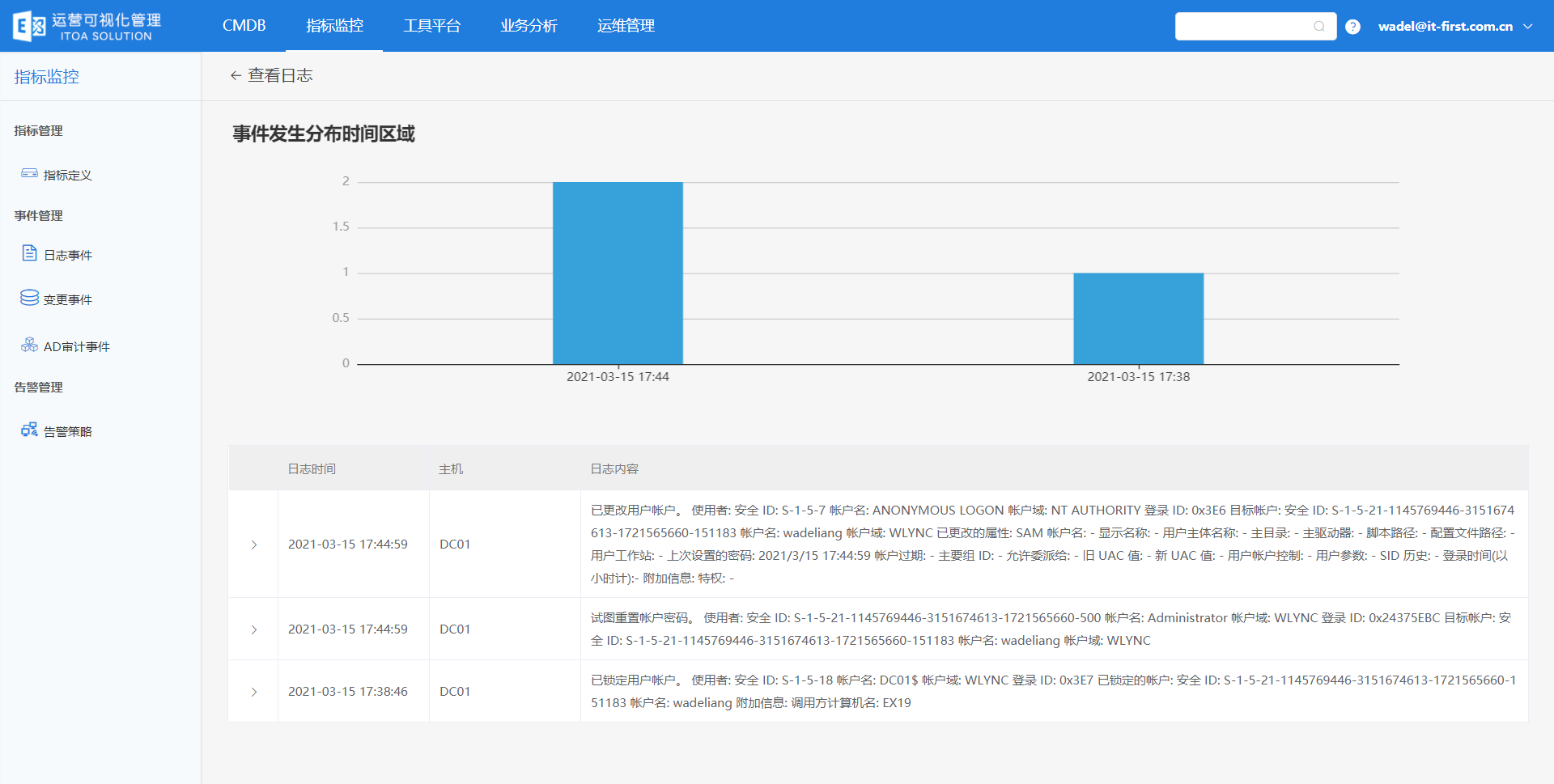Click the 2021-03-15 17:38 bar
1554x784 pixels.
(1138, 319)
